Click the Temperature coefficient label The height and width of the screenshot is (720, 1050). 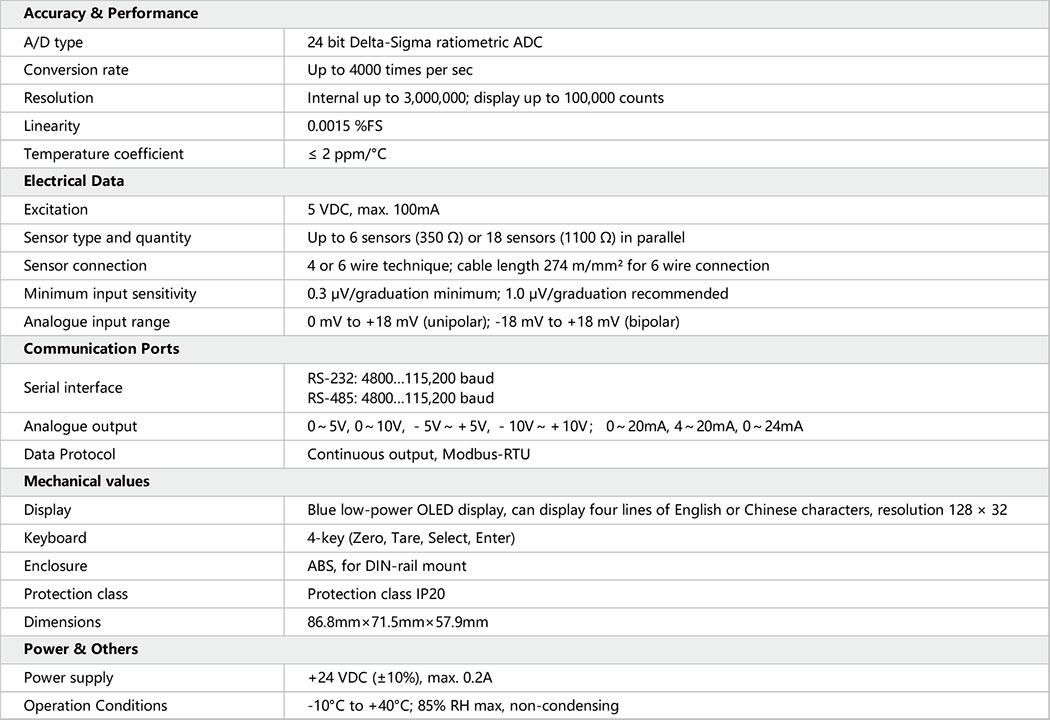103,154
